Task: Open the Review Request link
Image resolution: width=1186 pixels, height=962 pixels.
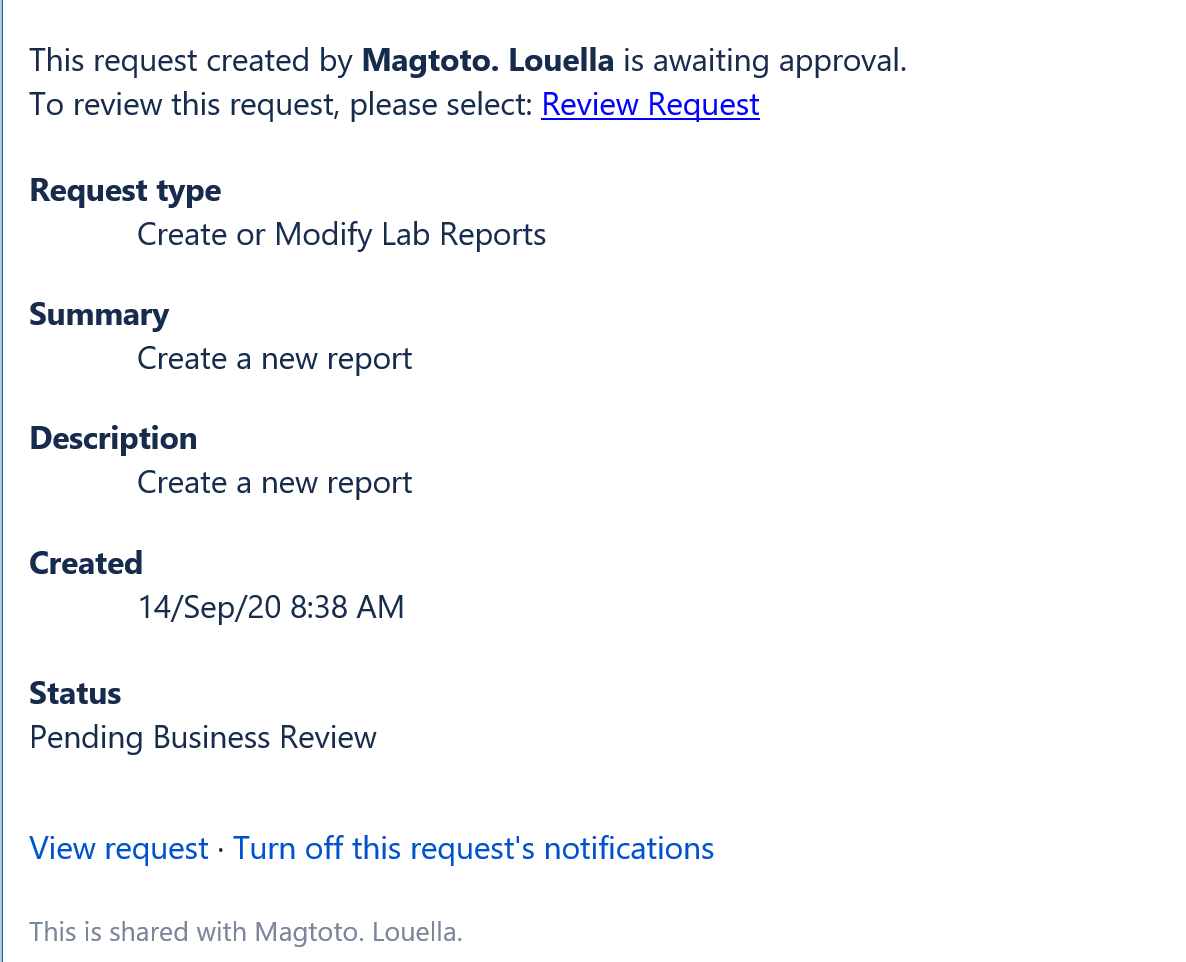Action: (x=650, y=104)
